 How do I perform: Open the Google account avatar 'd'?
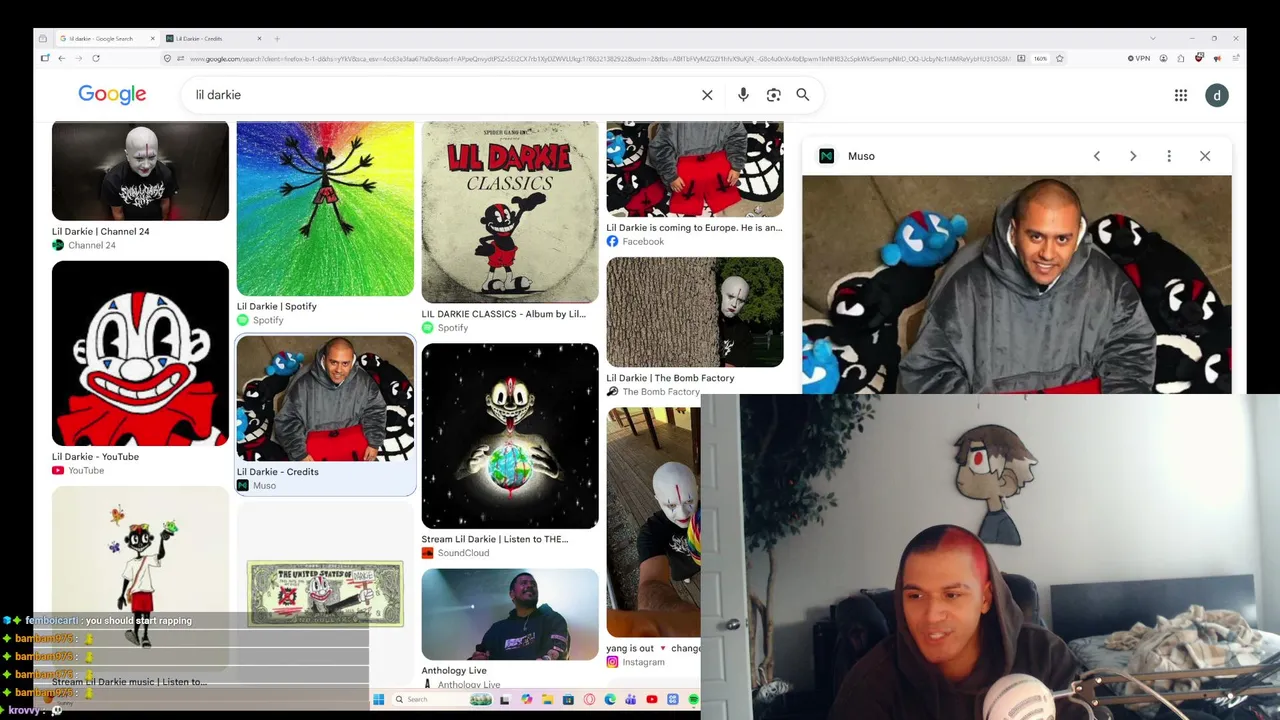[x=1217, y=95]
